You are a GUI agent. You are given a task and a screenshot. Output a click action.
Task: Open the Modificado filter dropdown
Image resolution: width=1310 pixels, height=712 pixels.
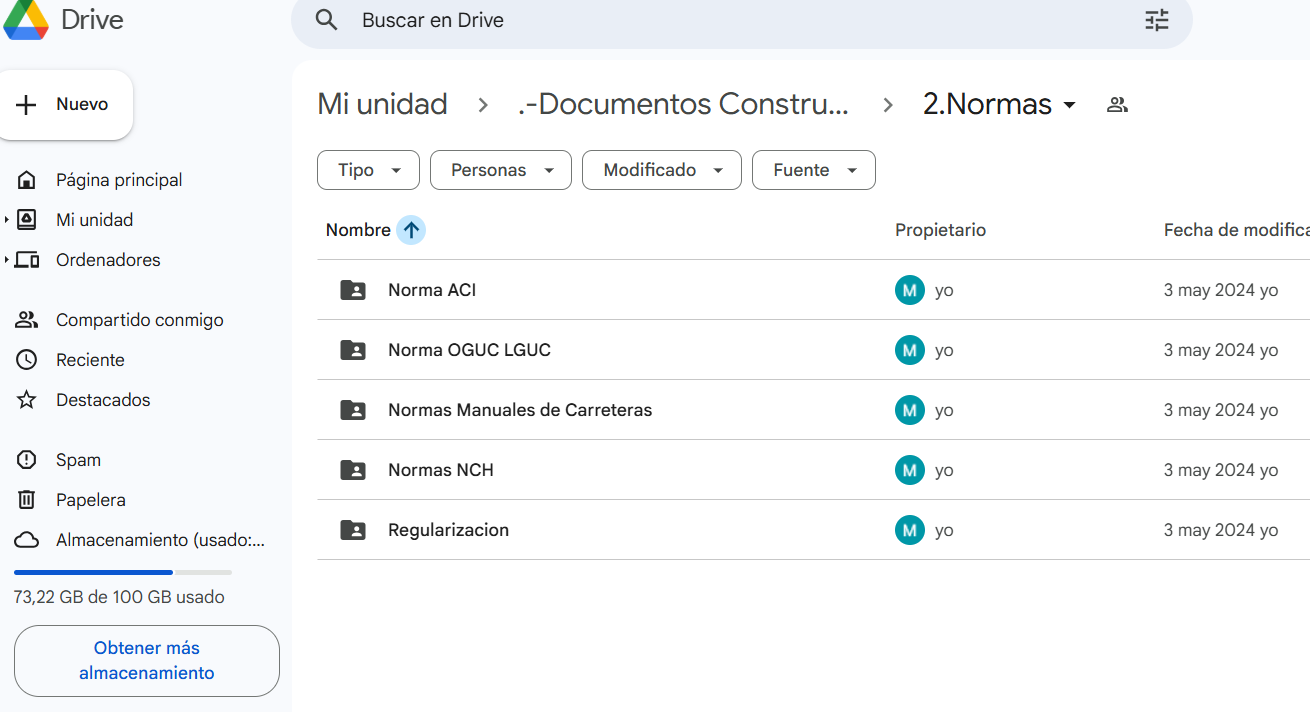pos(661,170)
